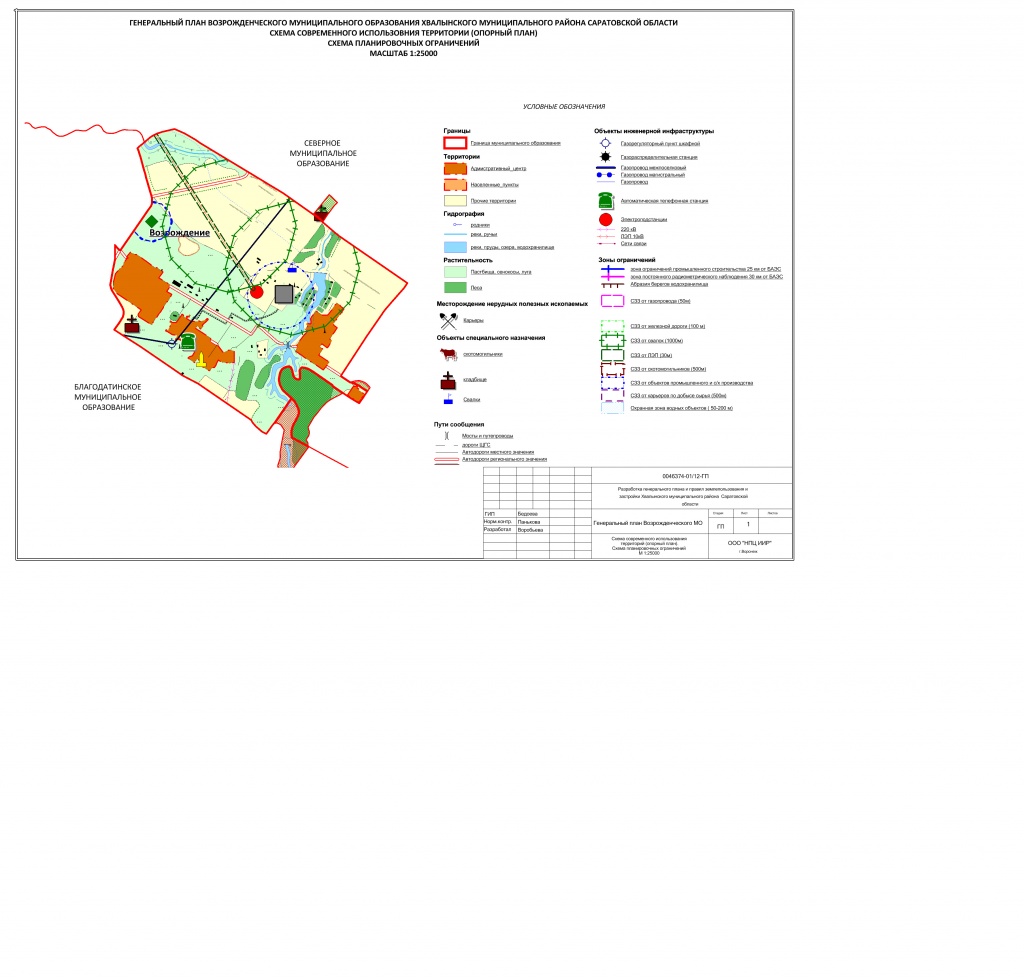Click the 'Электроподстанции' legend label
The width and height of the screenshot is (1024, 978).
[x=644, y=219]
